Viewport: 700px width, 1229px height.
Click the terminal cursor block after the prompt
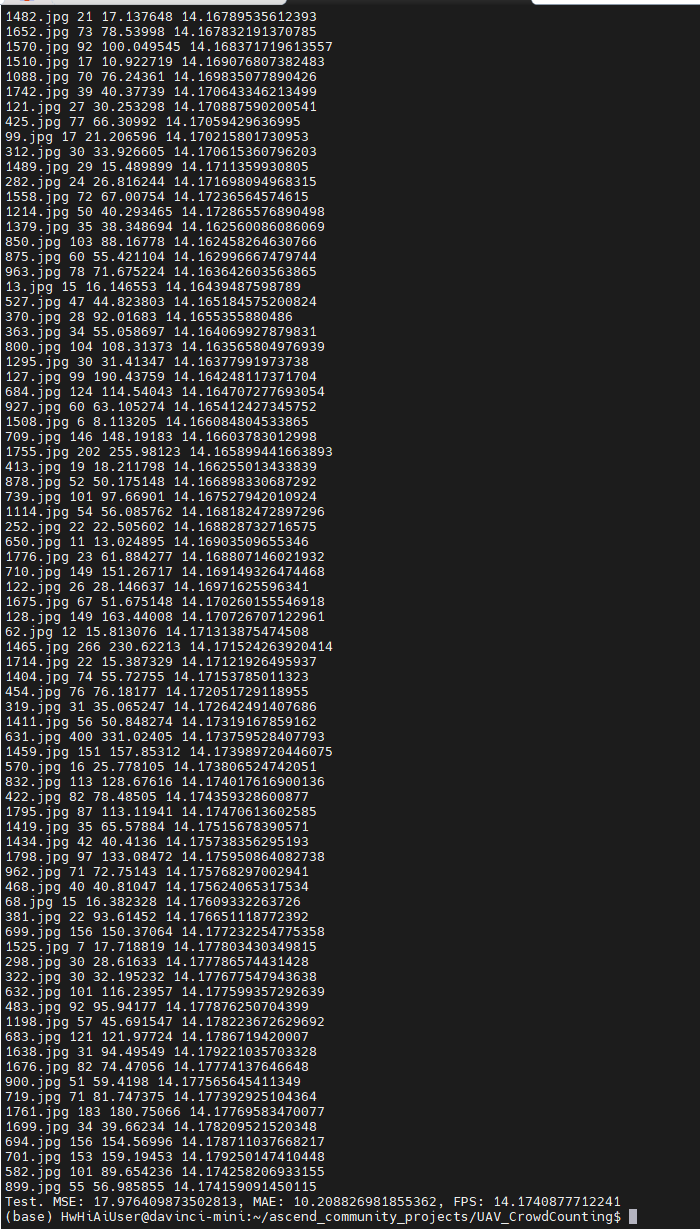click(633, 1216)
